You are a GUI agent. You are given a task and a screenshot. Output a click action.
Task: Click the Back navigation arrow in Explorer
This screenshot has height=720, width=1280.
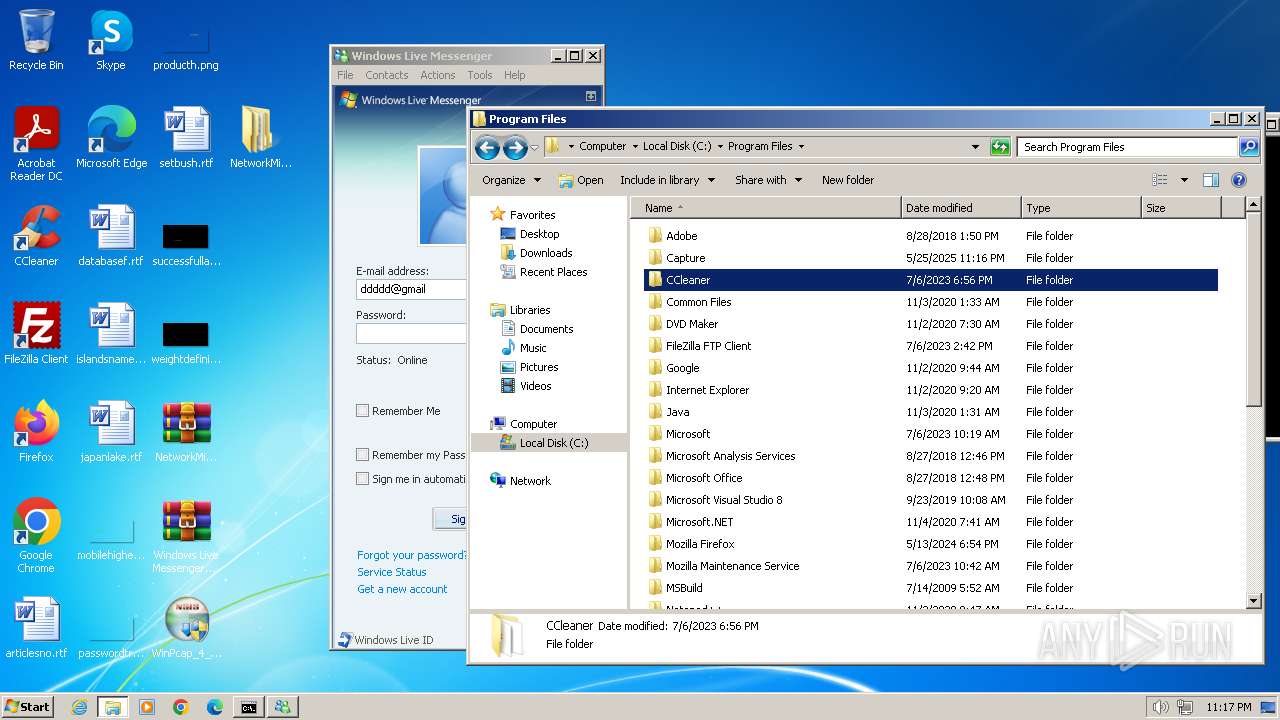(487, 147)
